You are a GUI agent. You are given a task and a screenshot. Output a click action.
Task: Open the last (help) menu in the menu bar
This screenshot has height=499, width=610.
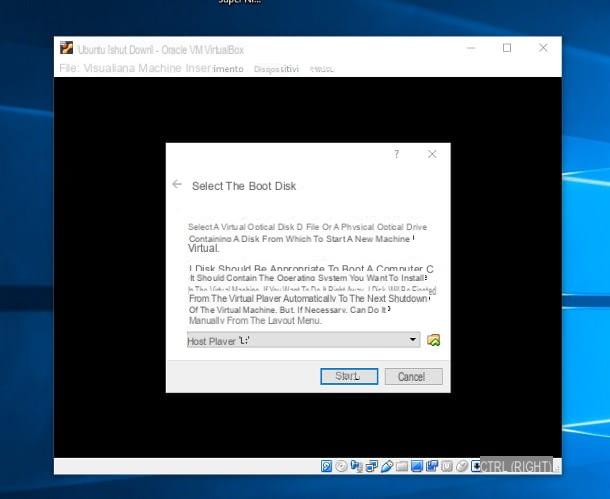(x=322, y=69)
